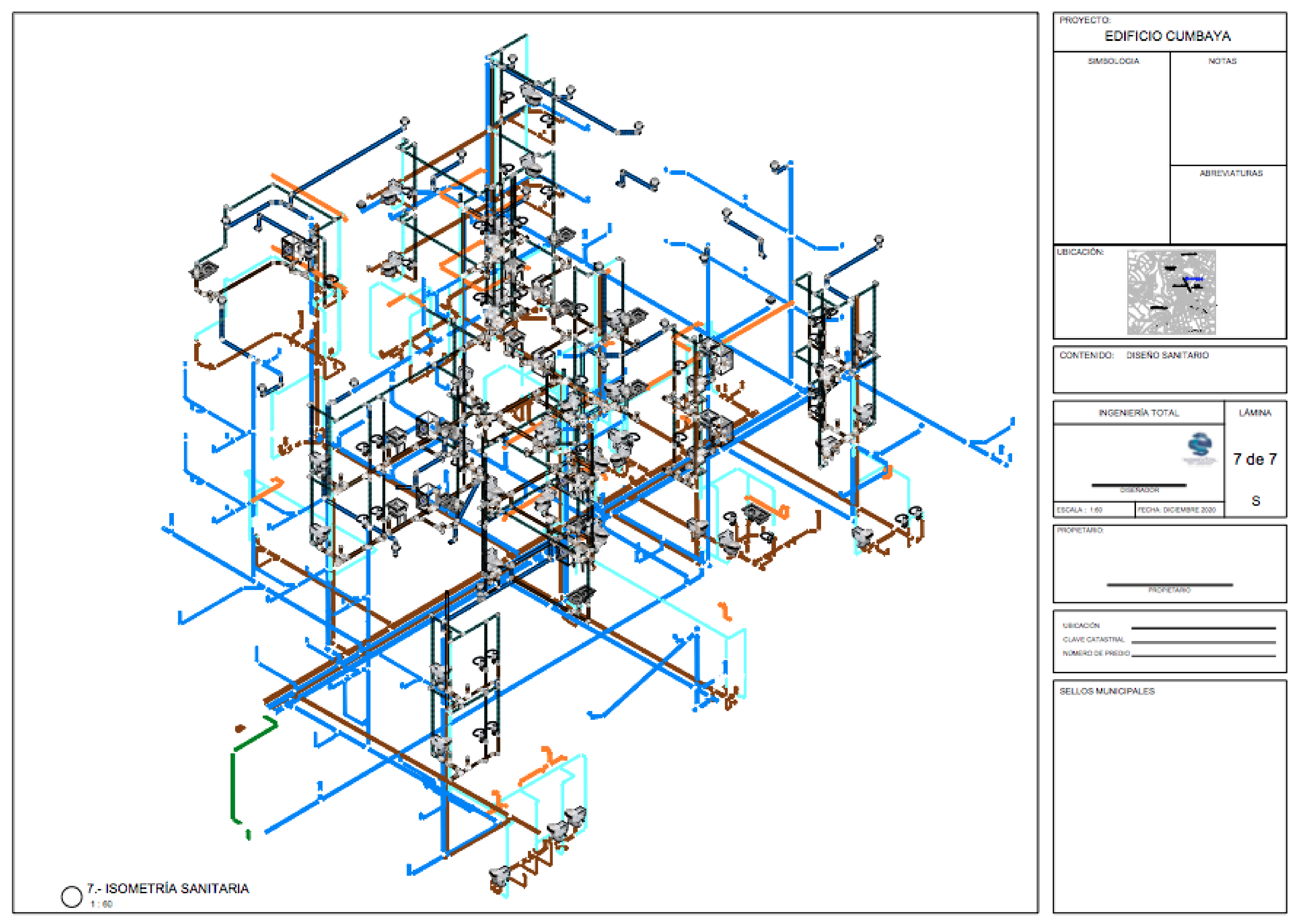Click the 7.- ISOMETRÍA SANITARIA view title
1292x924 pixels.
(x=168, y=889)
